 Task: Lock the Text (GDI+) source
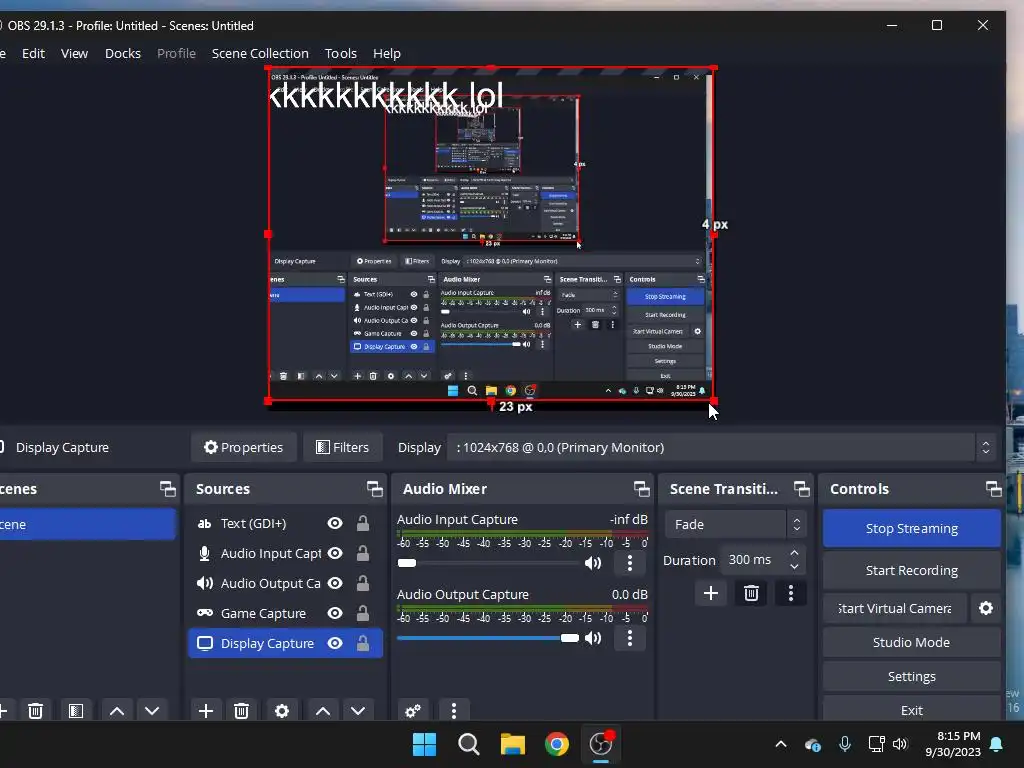362,523
